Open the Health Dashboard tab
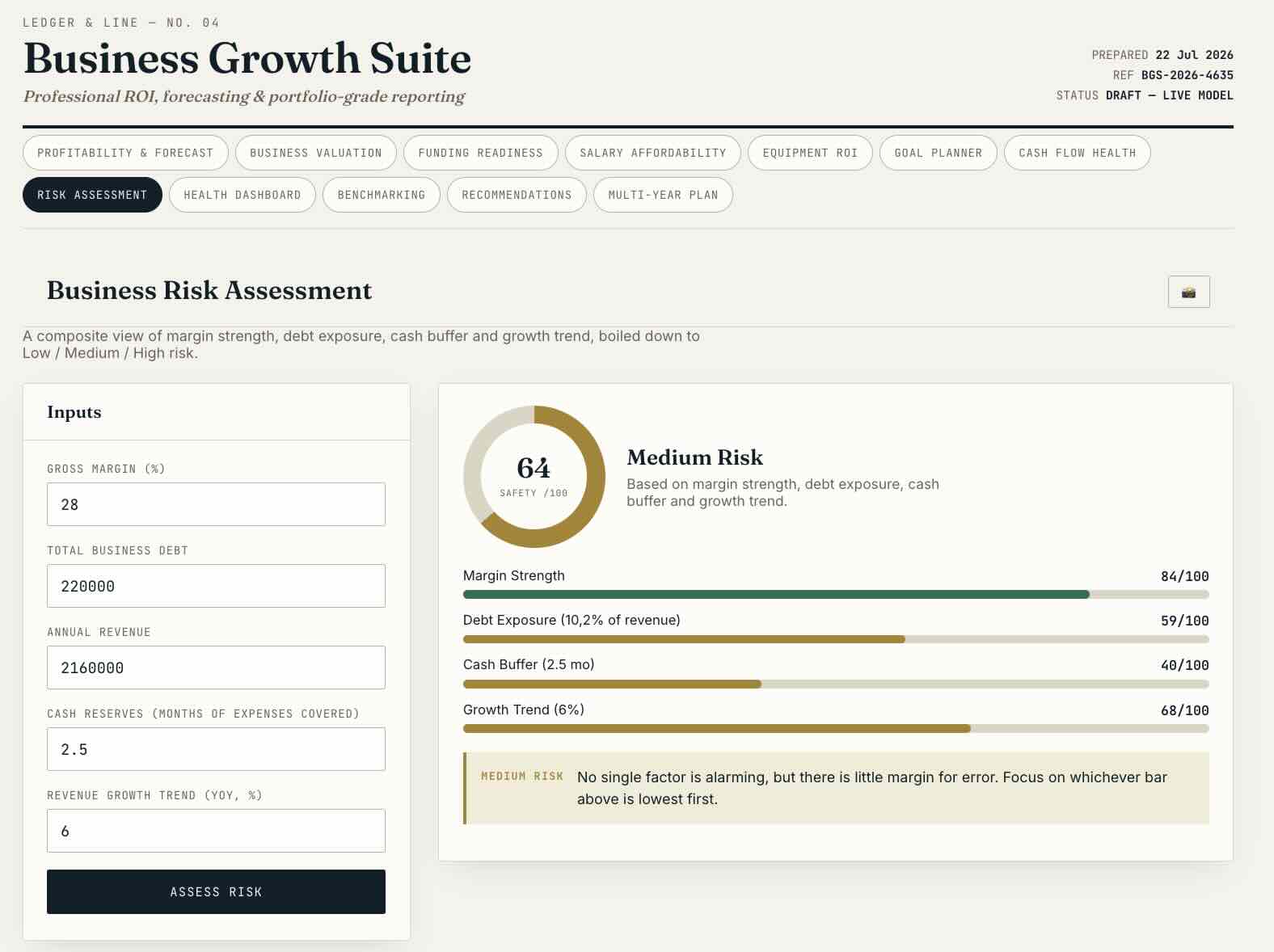The image size is (1274, 952). pos(243,195)
